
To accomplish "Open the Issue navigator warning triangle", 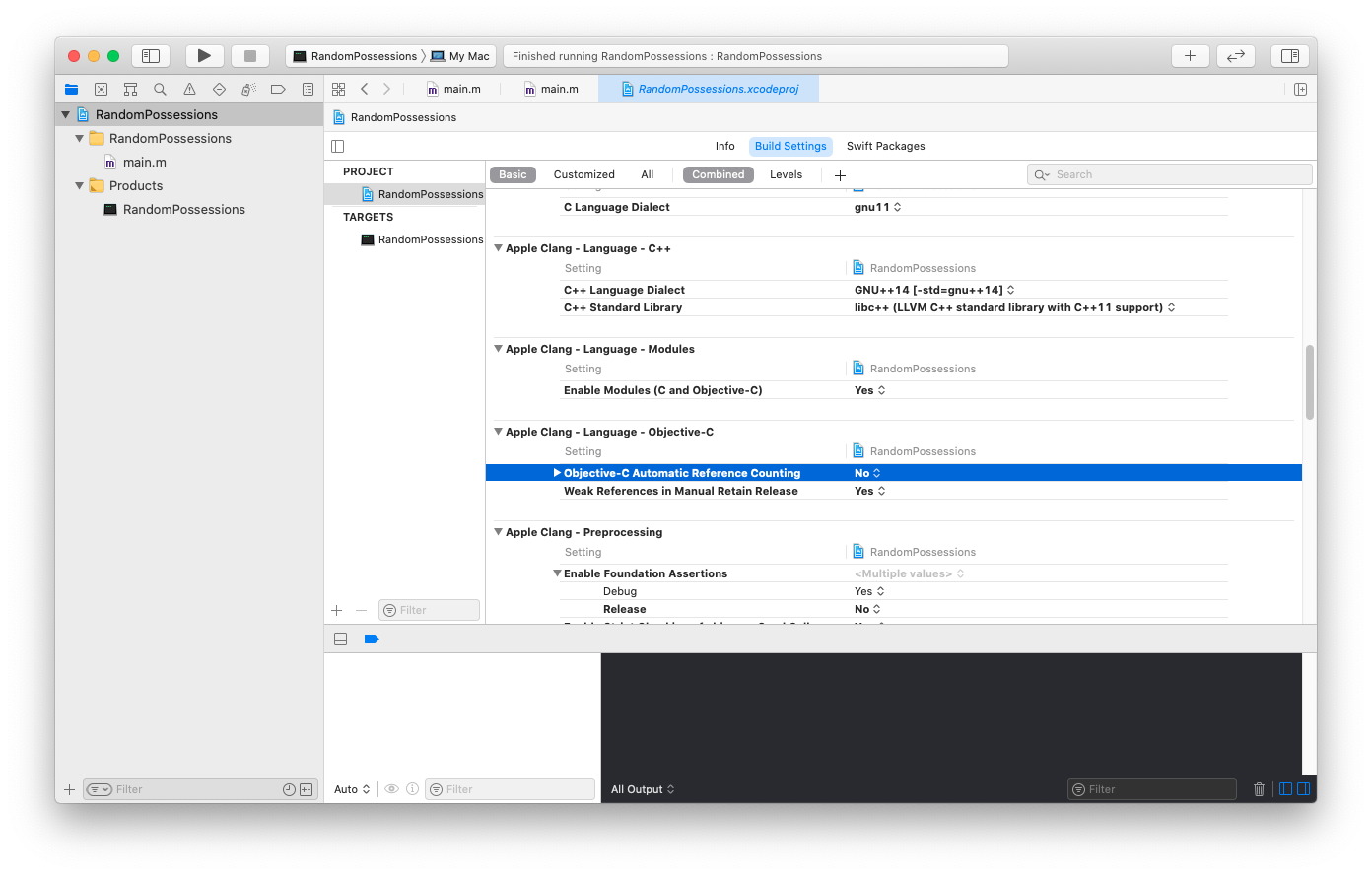I will (189, 89).
